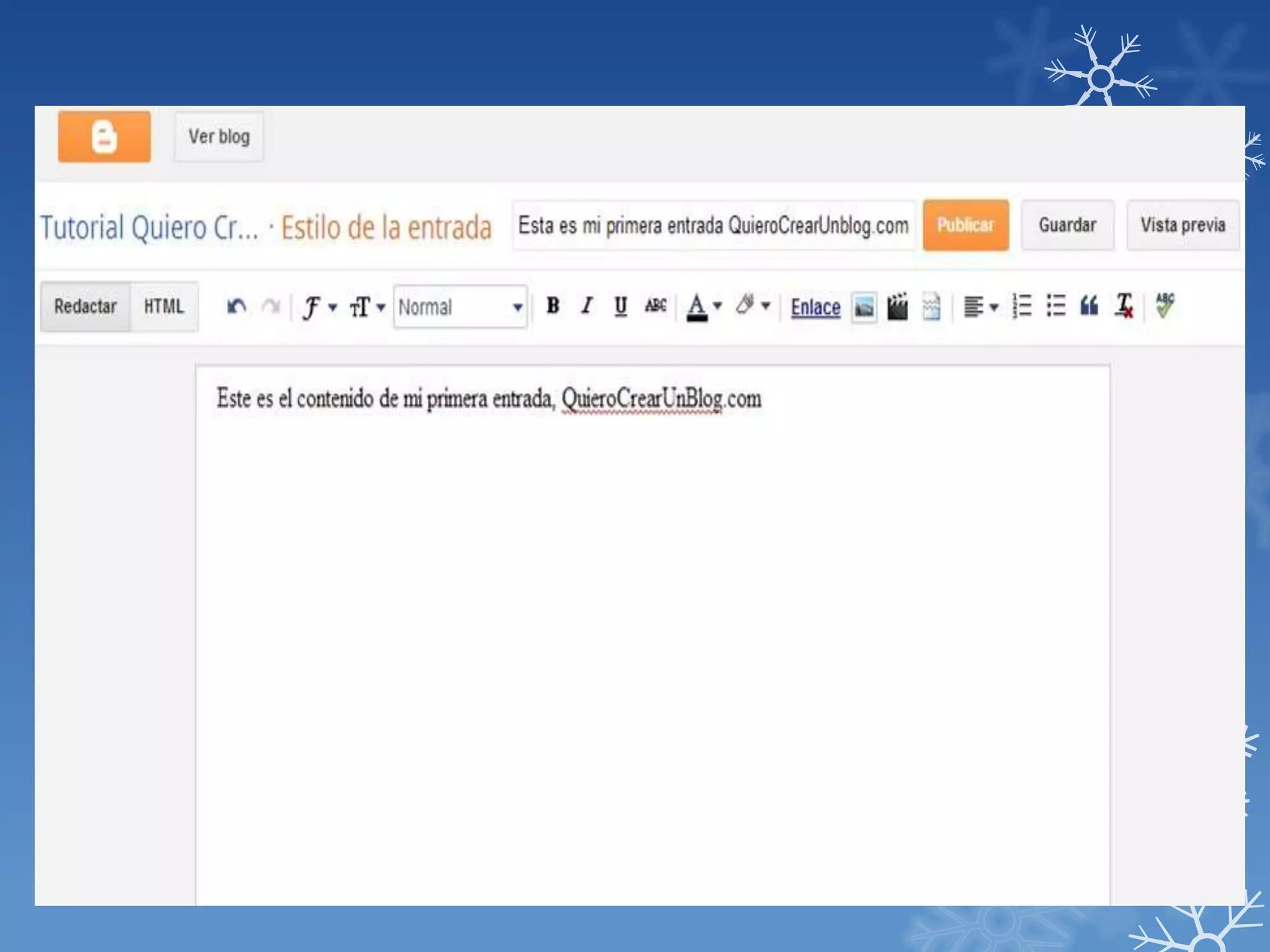Add a bulleted list
The height and width of the screenshot is (952, 1270).
click(x=1055, y=306)
